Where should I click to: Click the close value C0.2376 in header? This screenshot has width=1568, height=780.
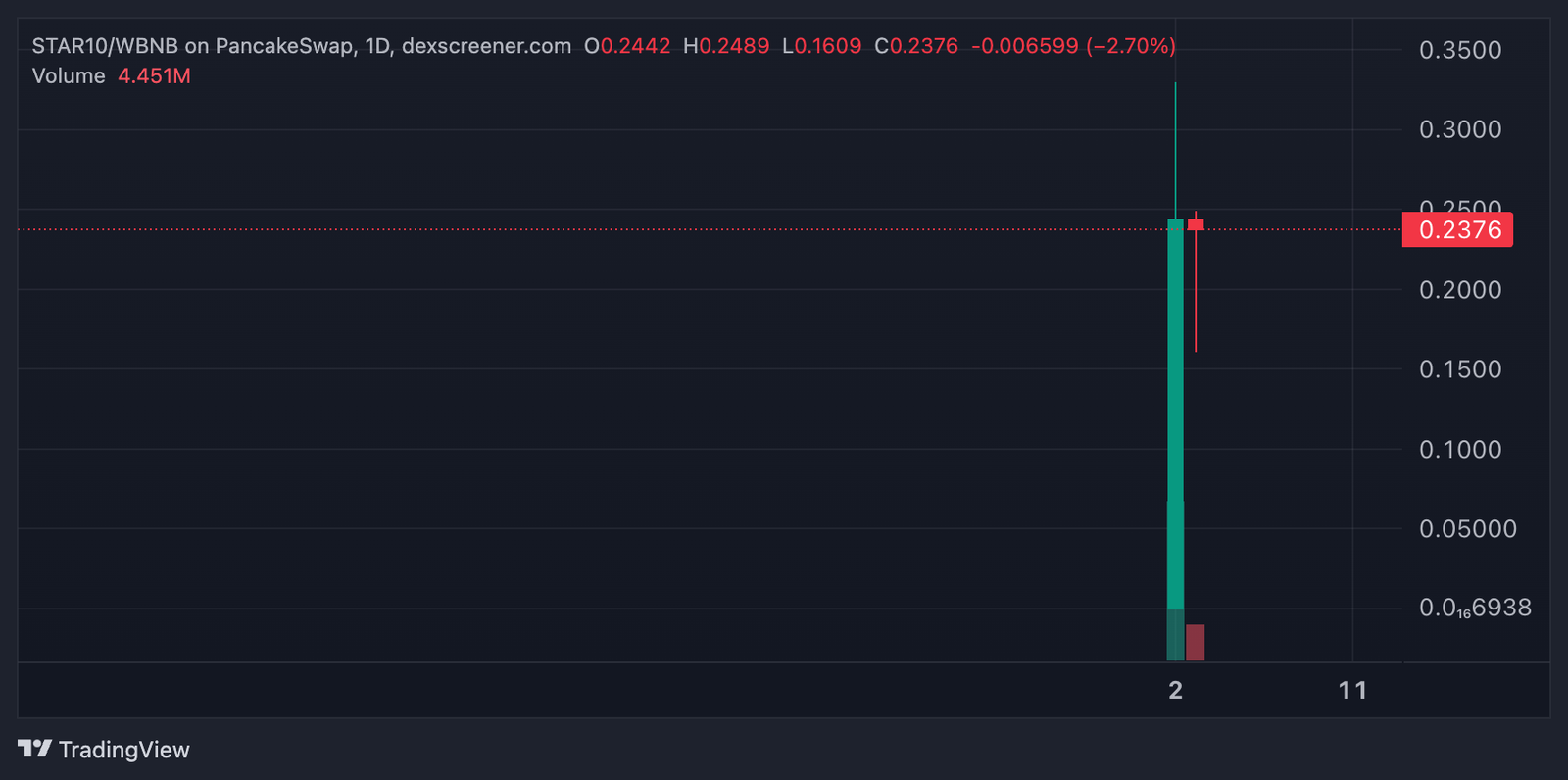click(916, 46)
